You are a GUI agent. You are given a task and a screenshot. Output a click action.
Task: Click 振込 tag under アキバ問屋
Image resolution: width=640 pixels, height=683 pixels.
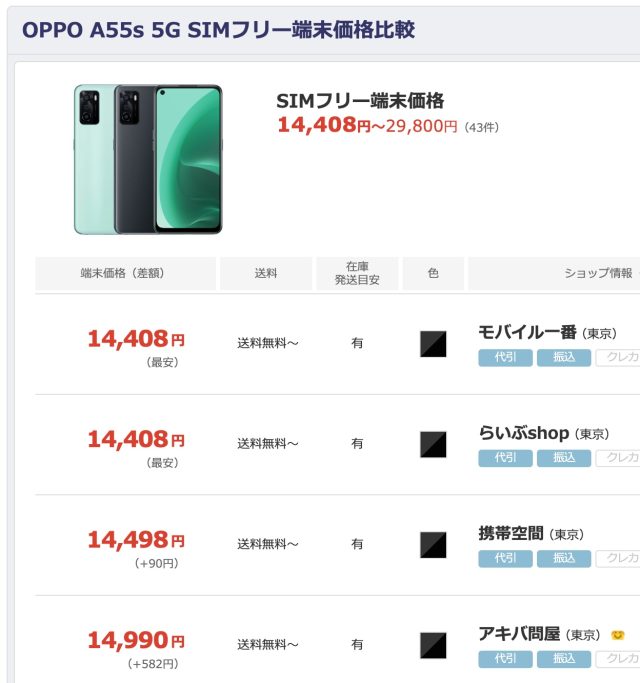tap(564, 658)
